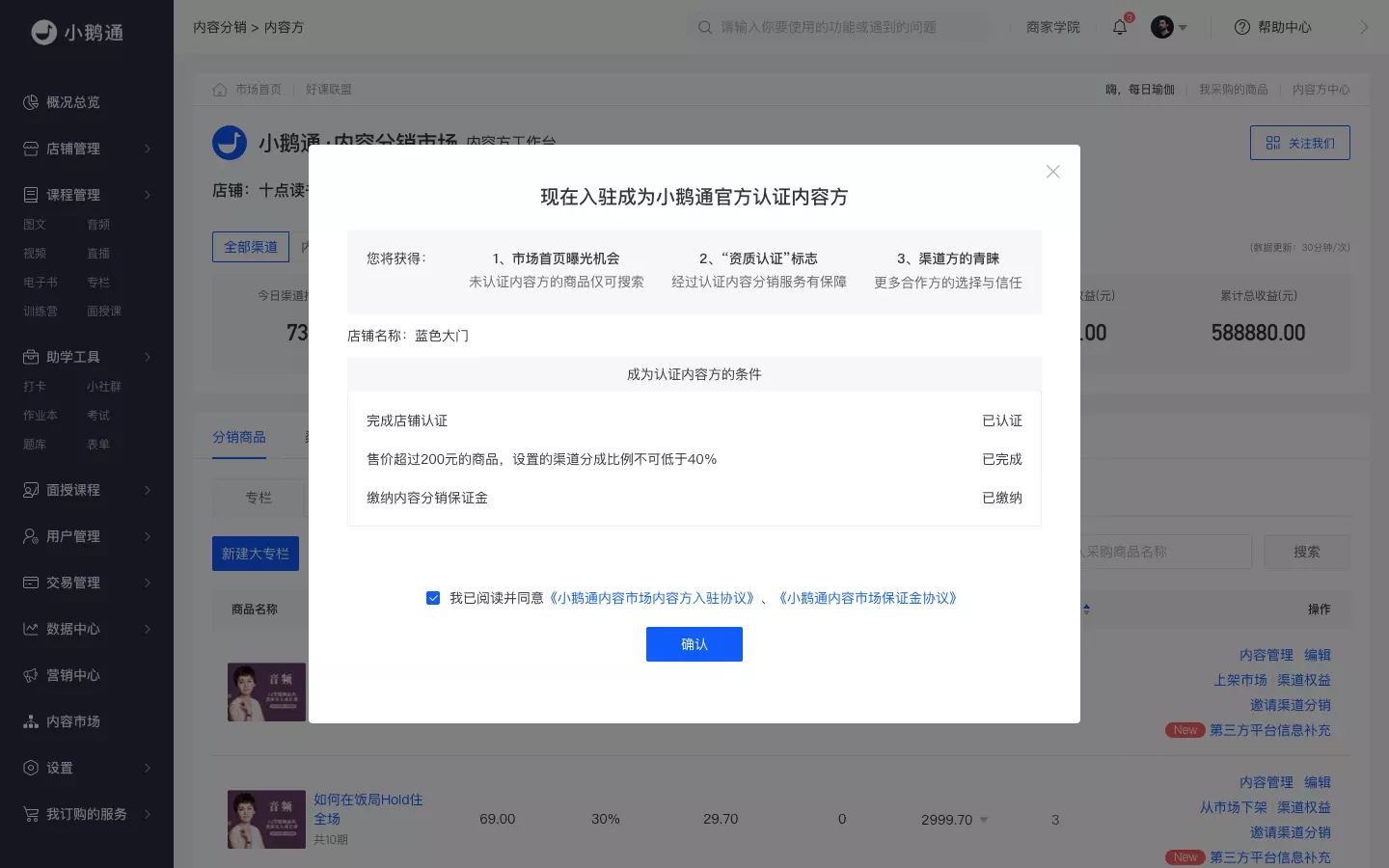Screen dimensions: 1389x868
Task: Expand 我订购的服务 submenu chevron
Action: pos(148,814)
